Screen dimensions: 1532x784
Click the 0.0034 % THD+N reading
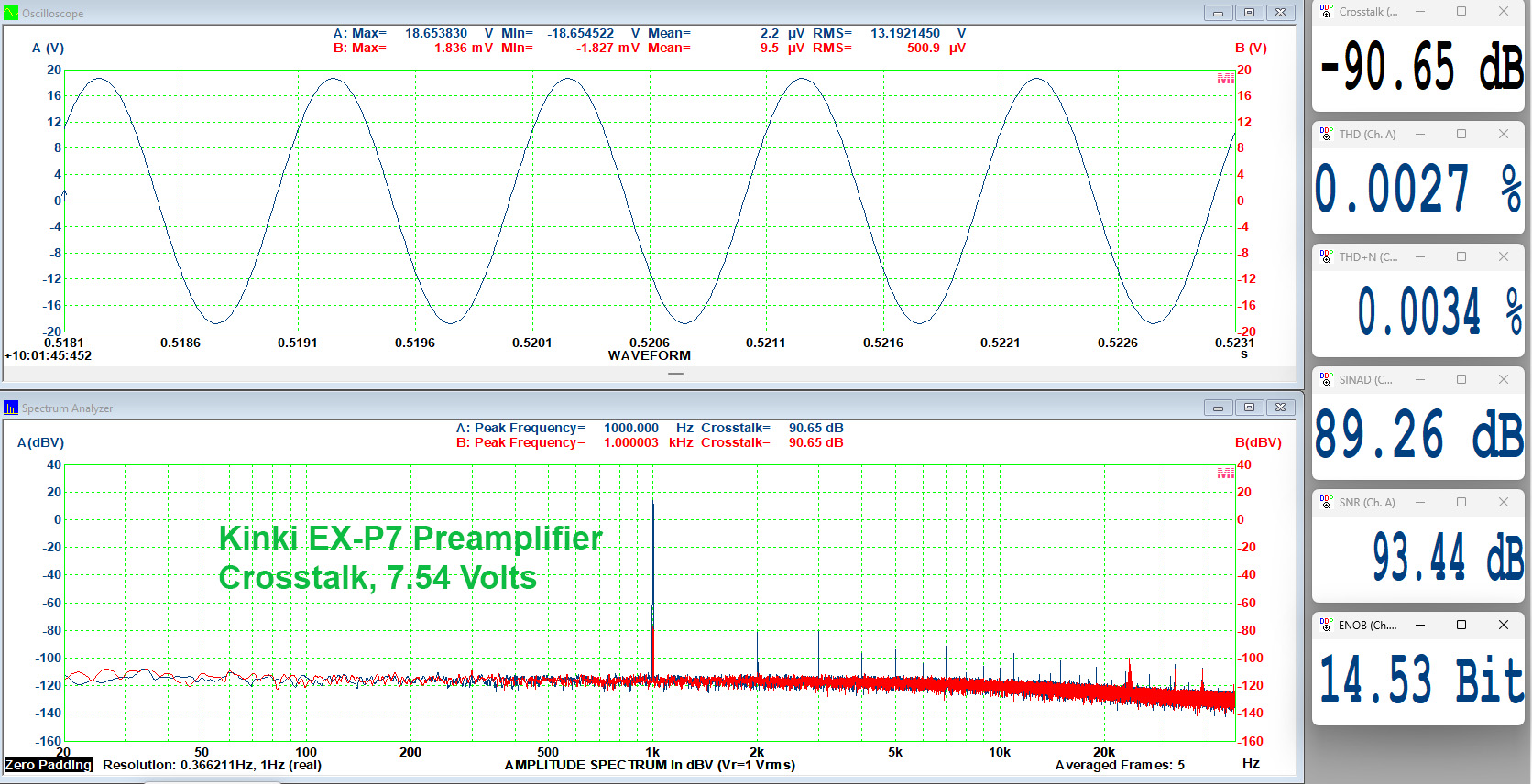point(1439,311)
